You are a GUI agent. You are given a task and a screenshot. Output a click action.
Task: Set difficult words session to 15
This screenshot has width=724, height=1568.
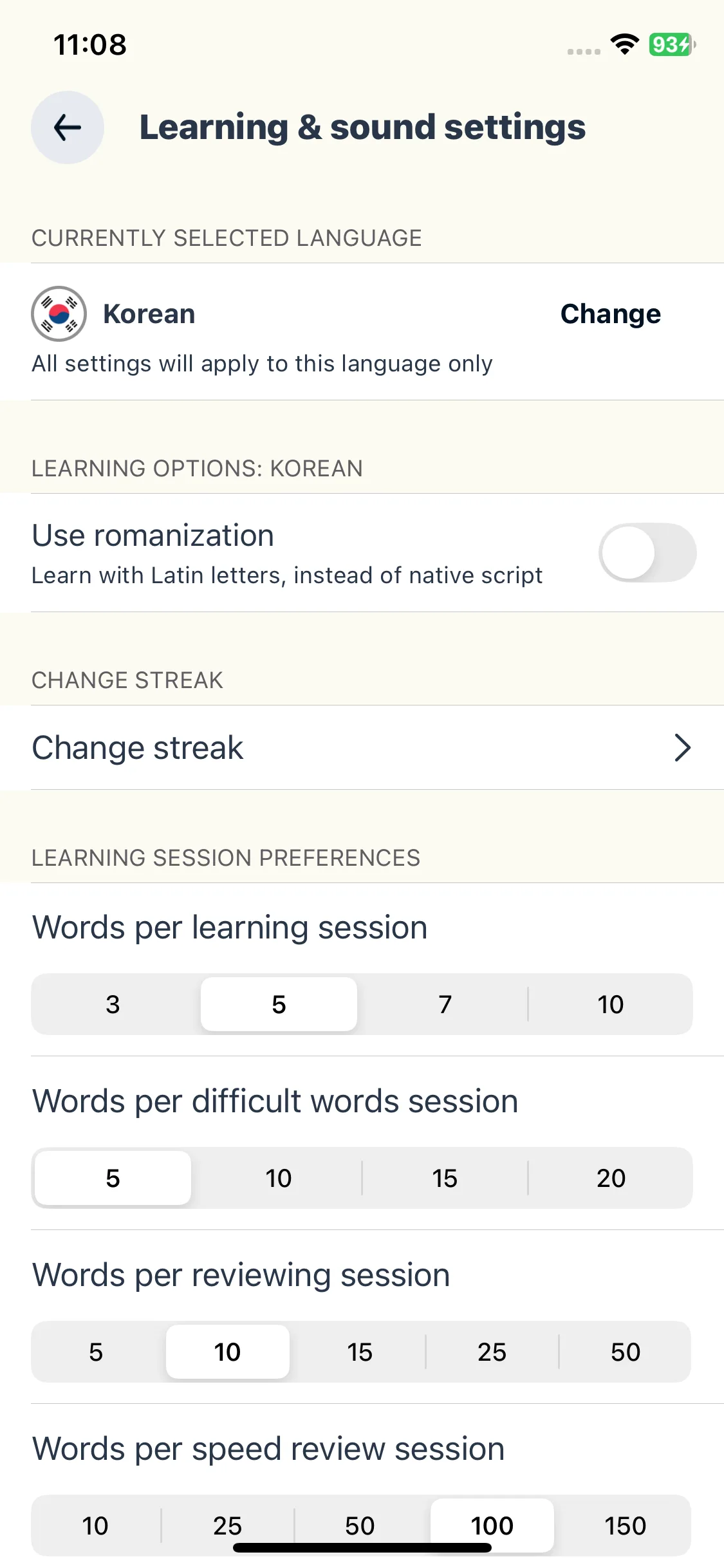445,1178
